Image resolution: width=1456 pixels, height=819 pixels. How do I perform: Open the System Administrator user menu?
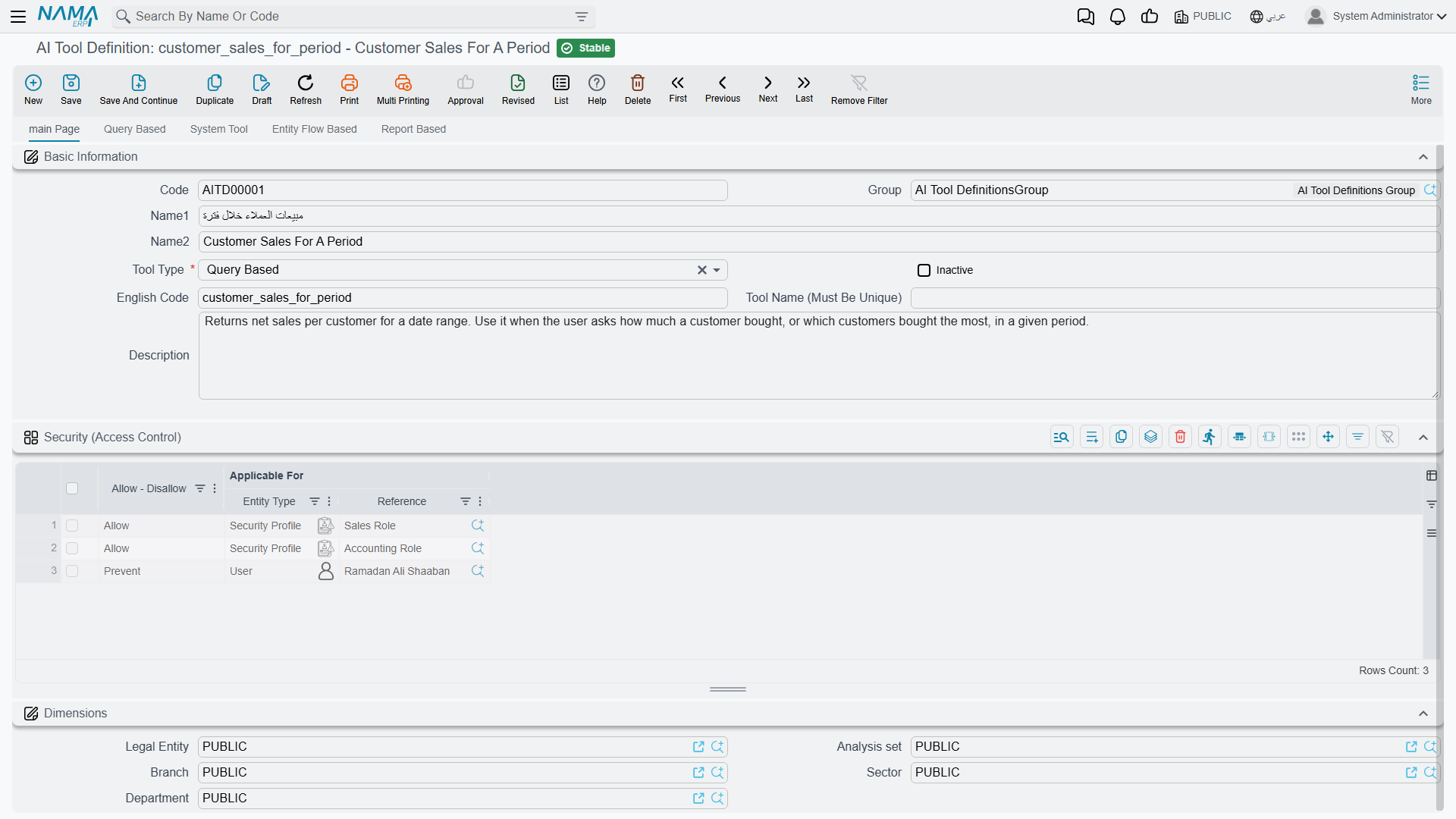point(1376,16)
